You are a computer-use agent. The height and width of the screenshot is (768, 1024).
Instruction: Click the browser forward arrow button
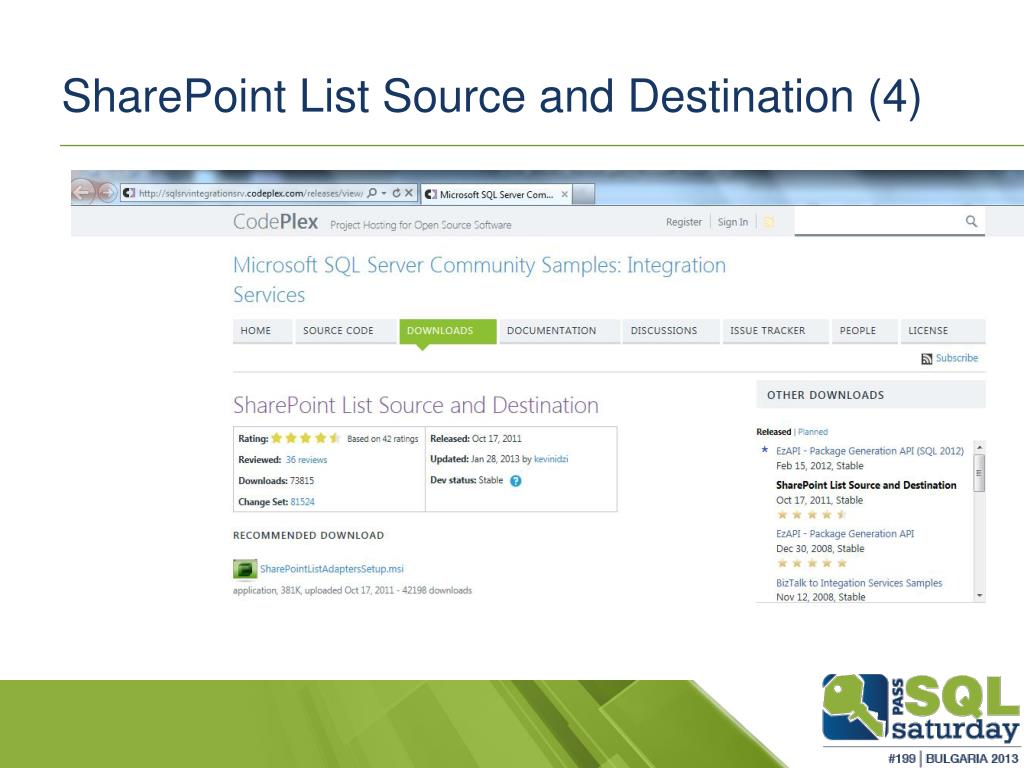click(x=106, y=193)
